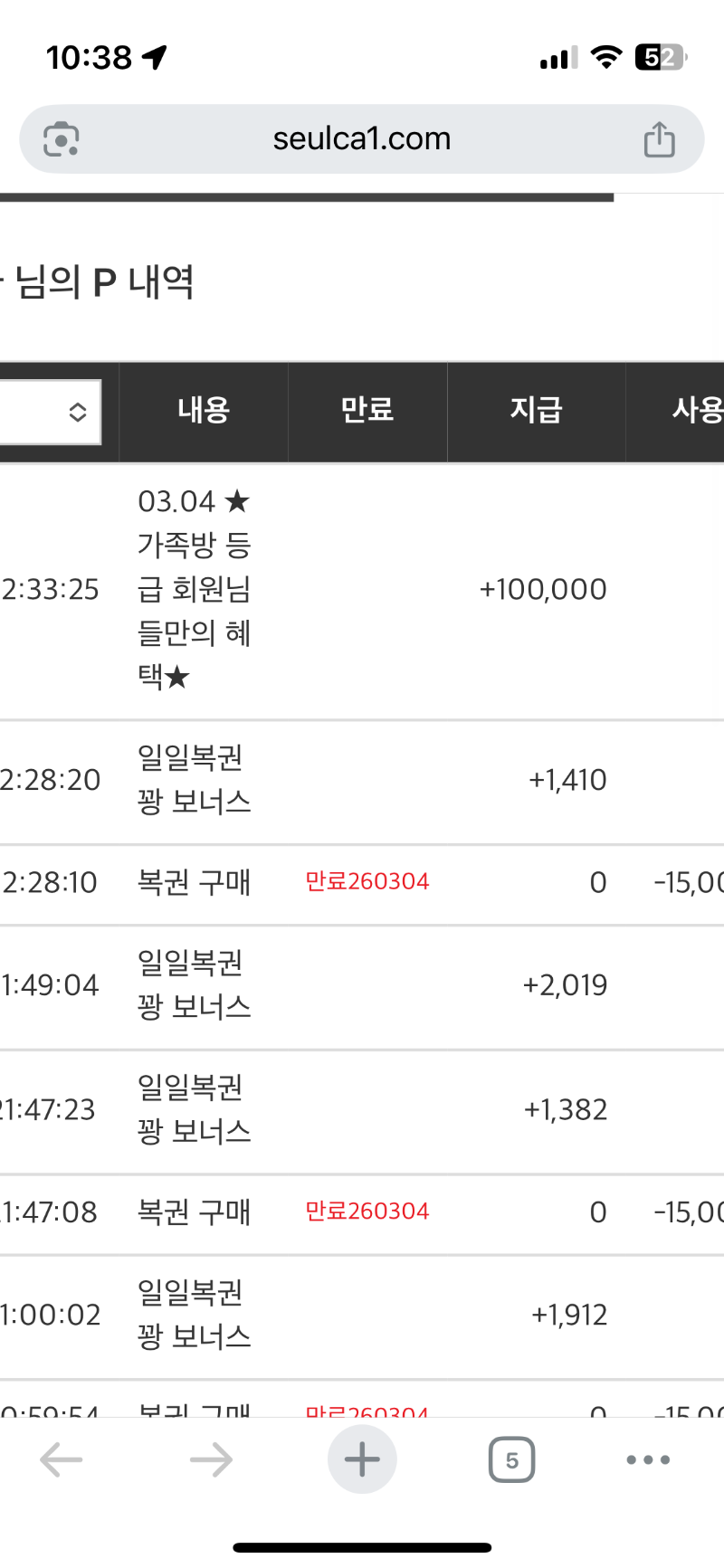The image size is (724, 1568).
Task: Tap the 내용 column header
Action: (x=204, y=411)
